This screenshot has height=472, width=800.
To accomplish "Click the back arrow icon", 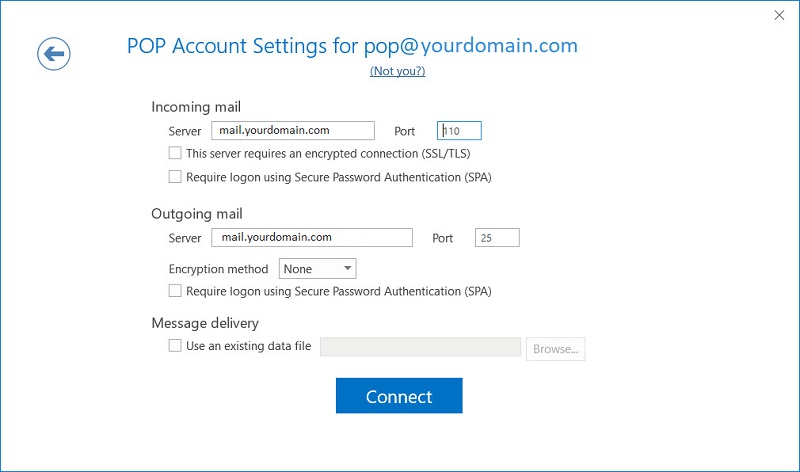I will [x=54, y=53].
